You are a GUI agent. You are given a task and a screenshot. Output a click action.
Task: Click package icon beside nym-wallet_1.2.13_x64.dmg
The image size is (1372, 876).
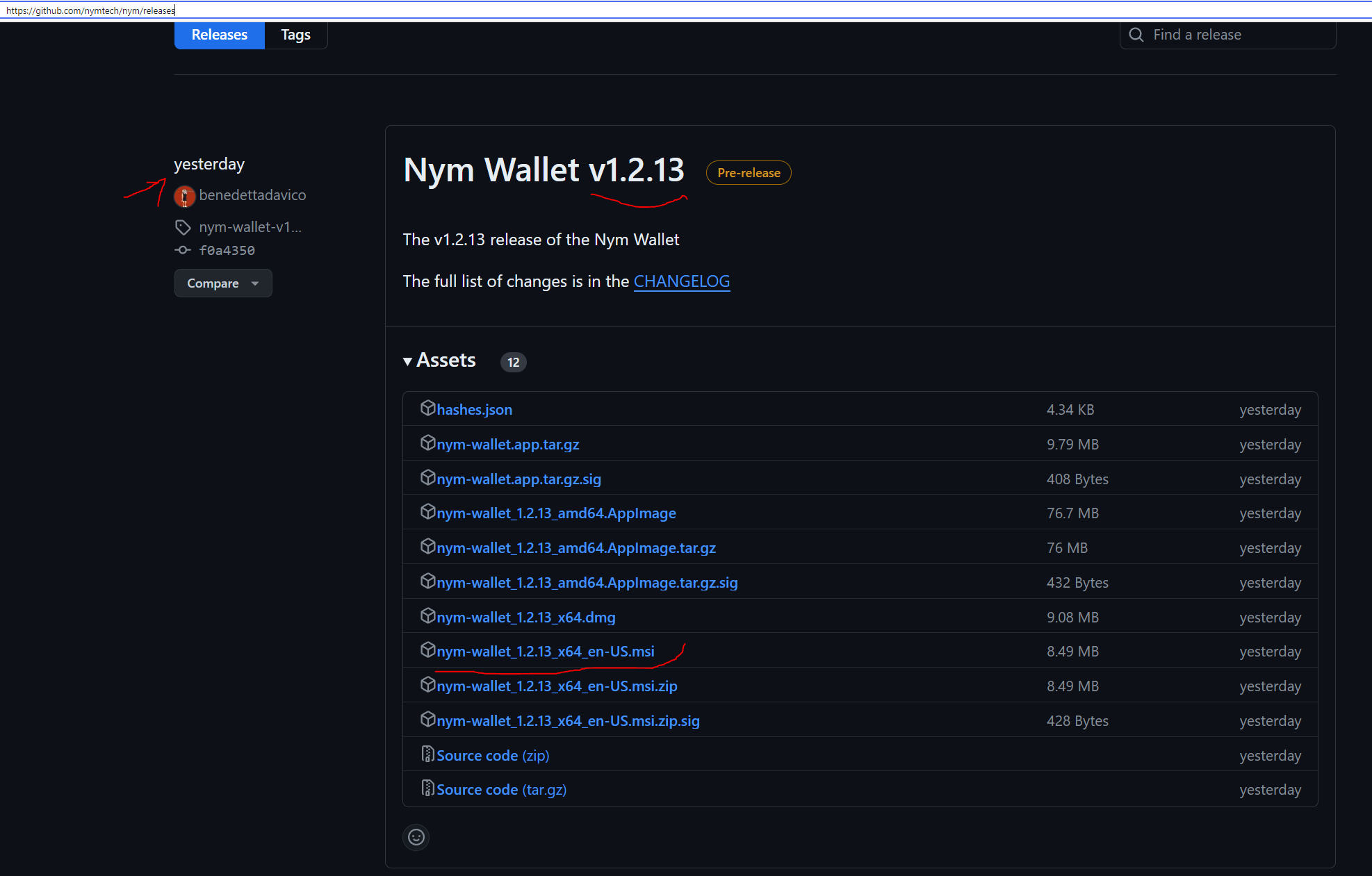[x=427, y=615]
